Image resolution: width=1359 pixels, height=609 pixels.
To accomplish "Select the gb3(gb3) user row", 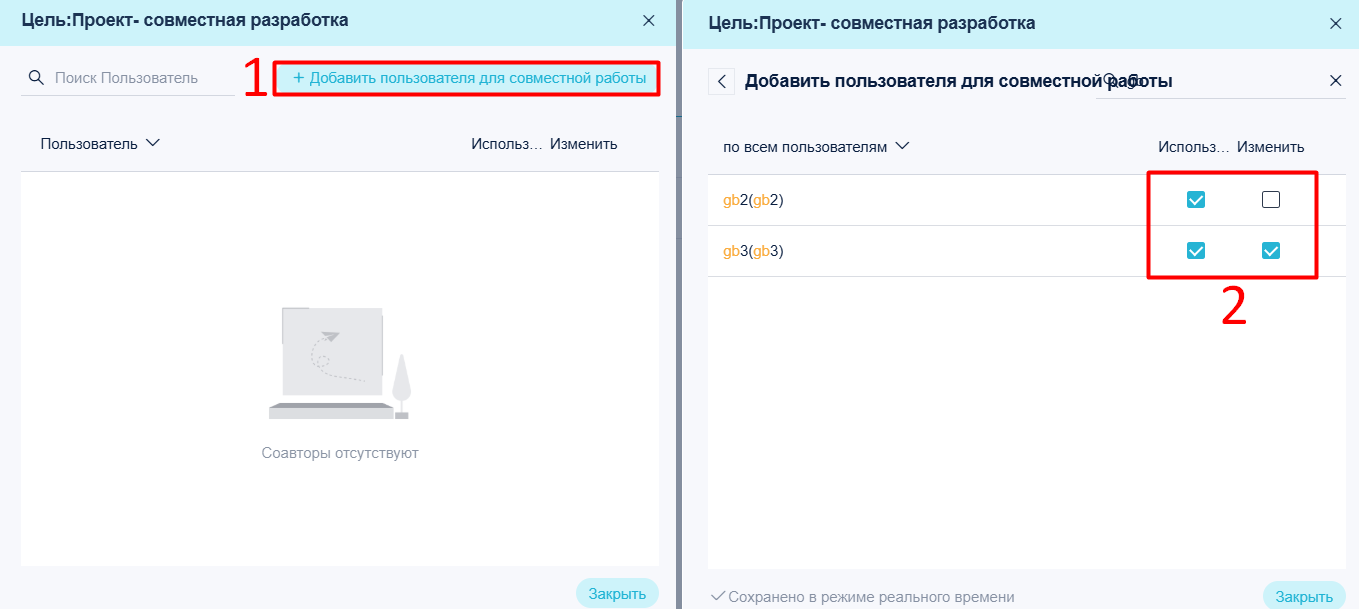I will pos(1026,251).
